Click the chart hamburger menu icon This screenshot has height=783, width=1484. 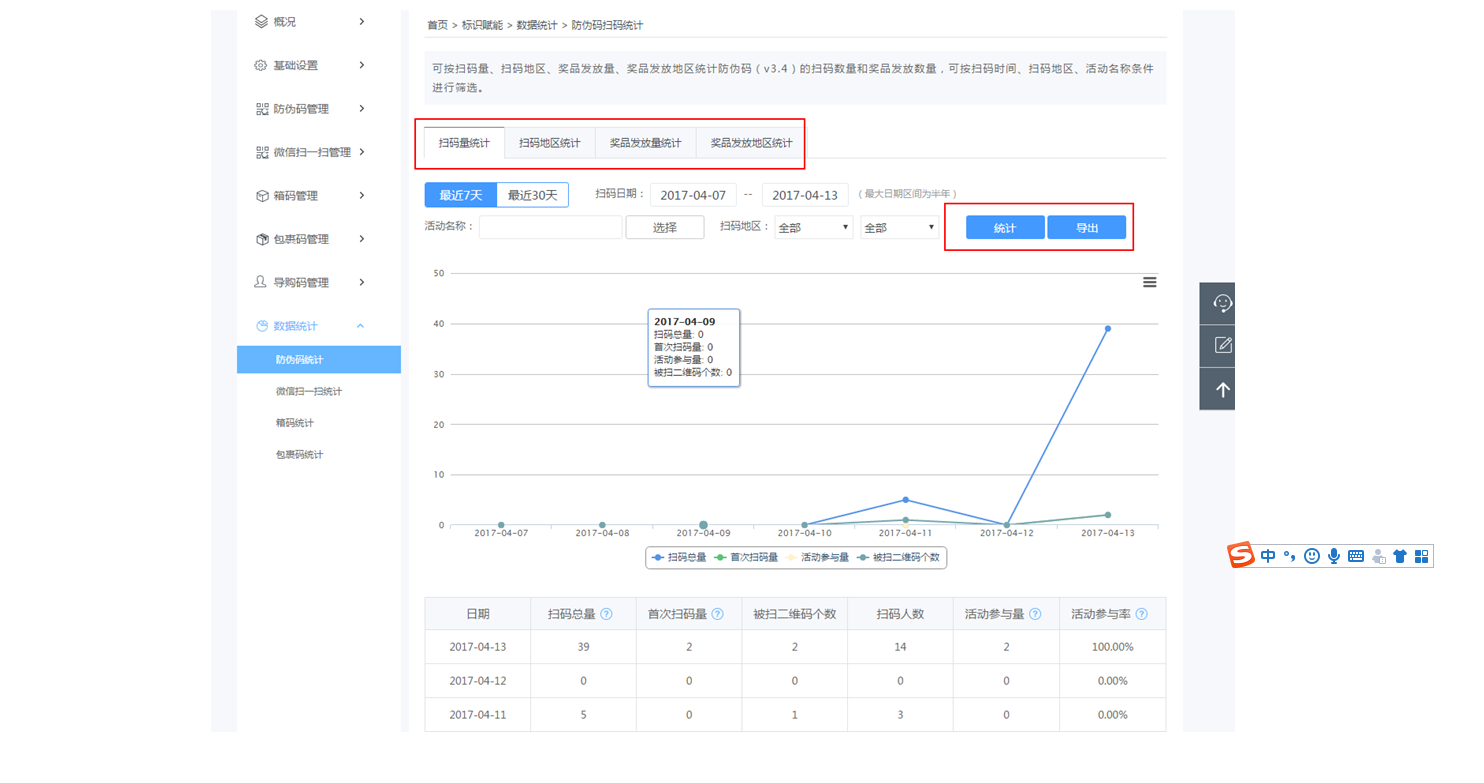pyautogui.click(x=1149, y=282)
